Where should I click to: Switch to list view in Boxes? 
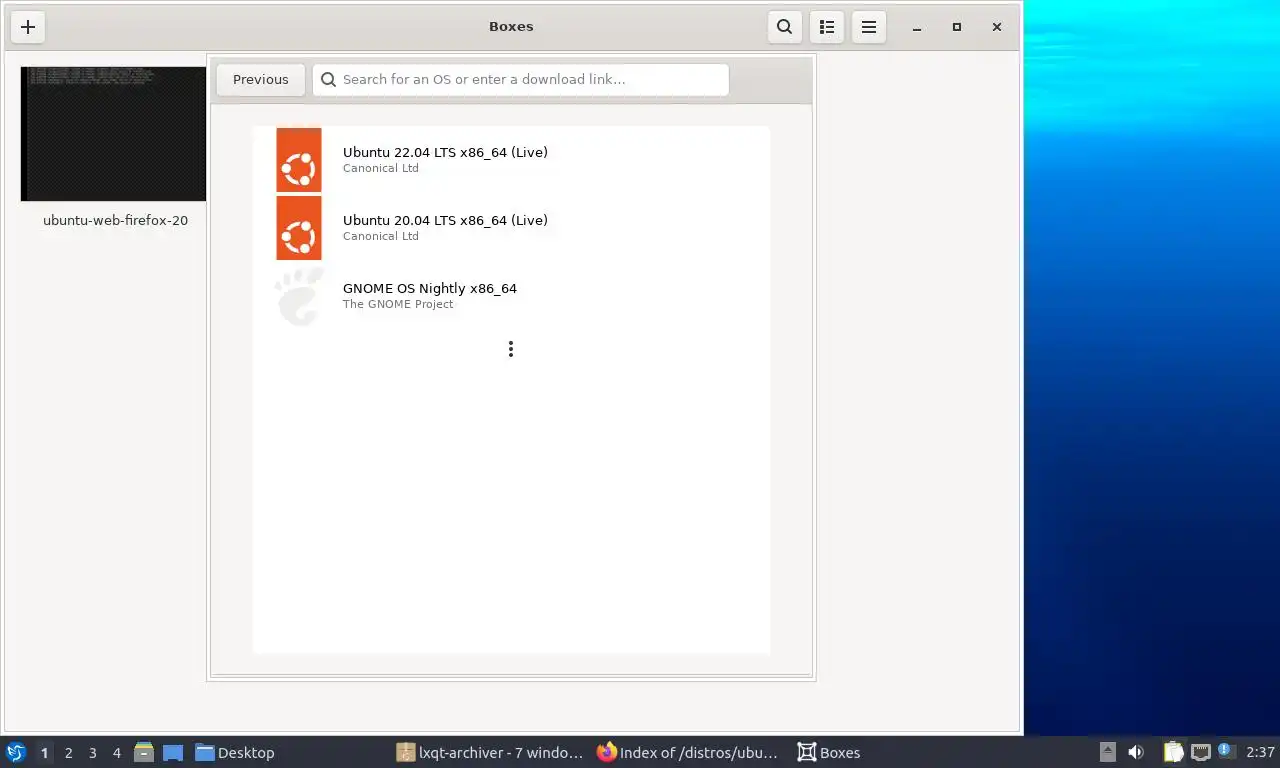[827, 27]
